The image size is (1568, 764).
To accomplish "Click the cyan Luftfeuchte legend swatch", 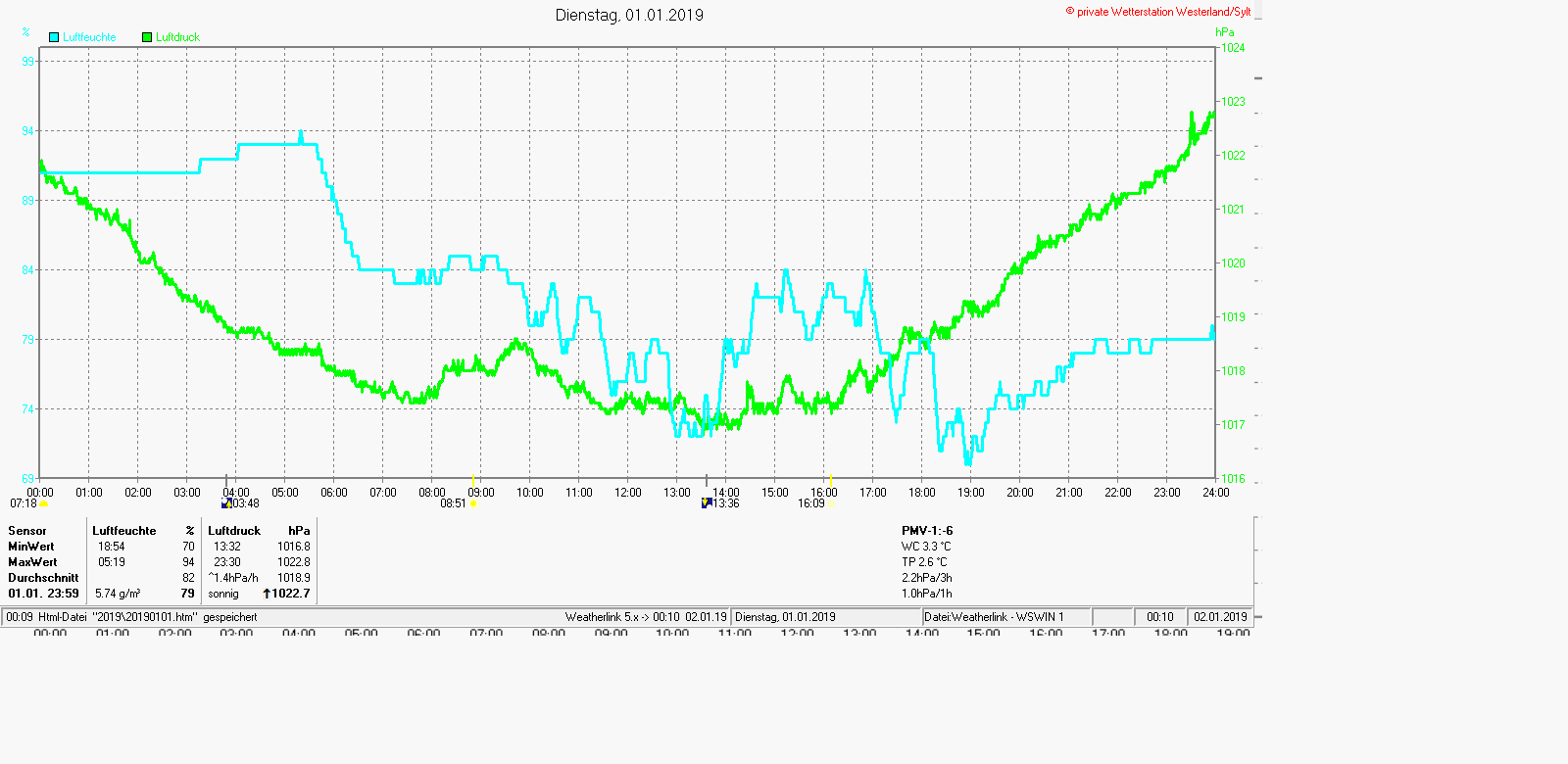I will pyautogui.click(x=54, y=37).
